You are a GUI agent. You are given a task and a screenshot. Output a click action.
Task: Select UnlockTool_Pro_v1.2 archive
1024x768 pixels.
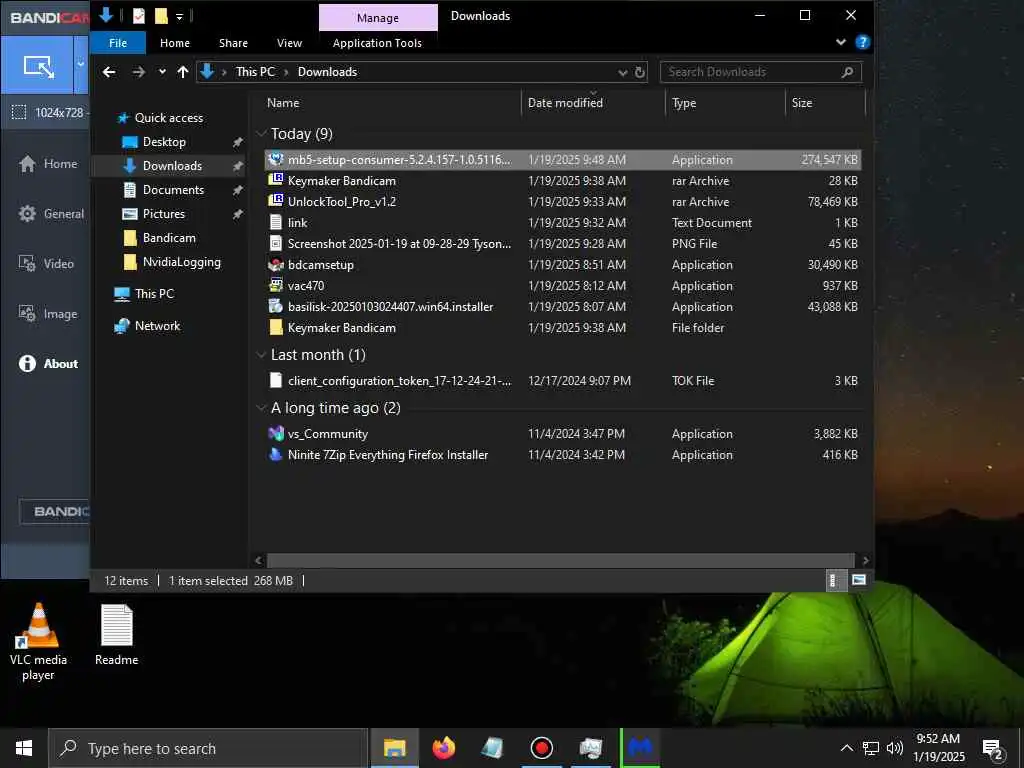562,202
